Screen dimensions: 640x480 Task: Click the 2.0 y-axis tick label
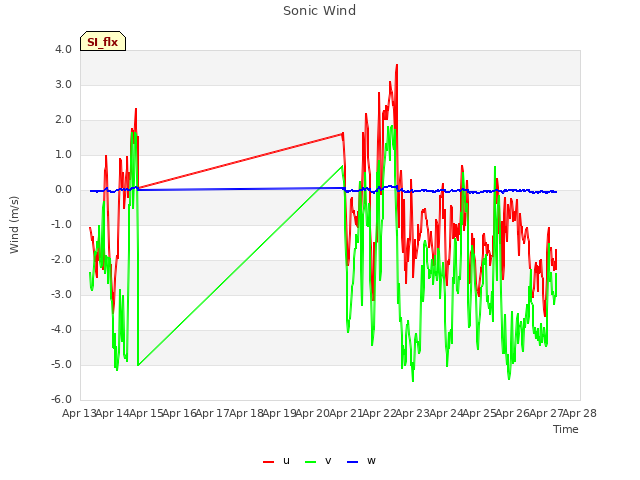tap(63, 120)
